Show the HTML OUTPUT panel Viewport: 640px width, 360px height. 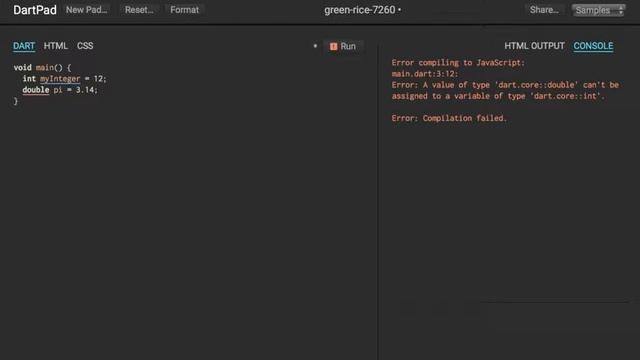pyautogui.click(x=534, y=46)
